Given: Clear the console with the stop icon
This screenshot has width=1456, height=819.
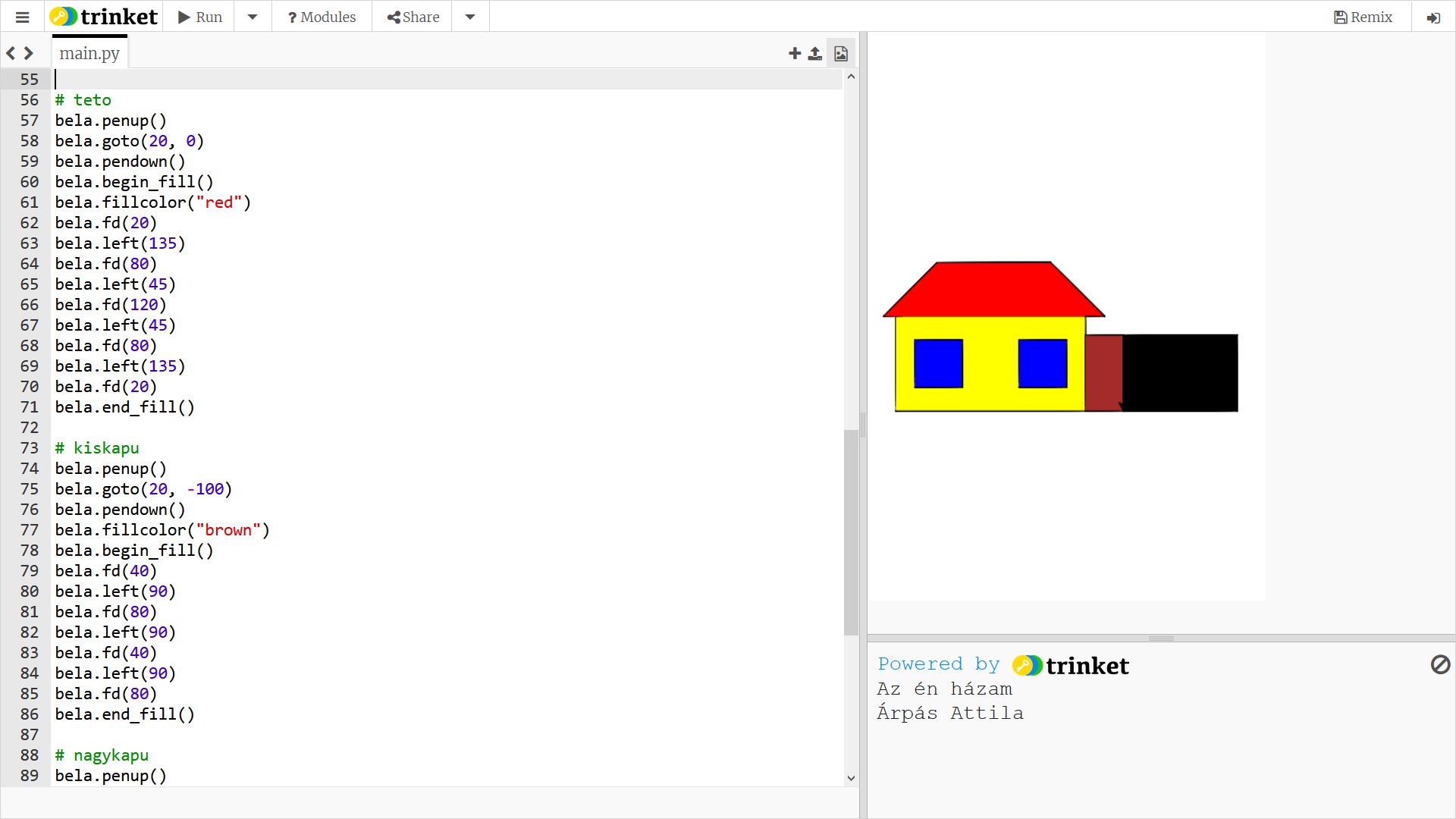Looking at the screenshot, I should pyautogui.click(x=1439, y=664).
